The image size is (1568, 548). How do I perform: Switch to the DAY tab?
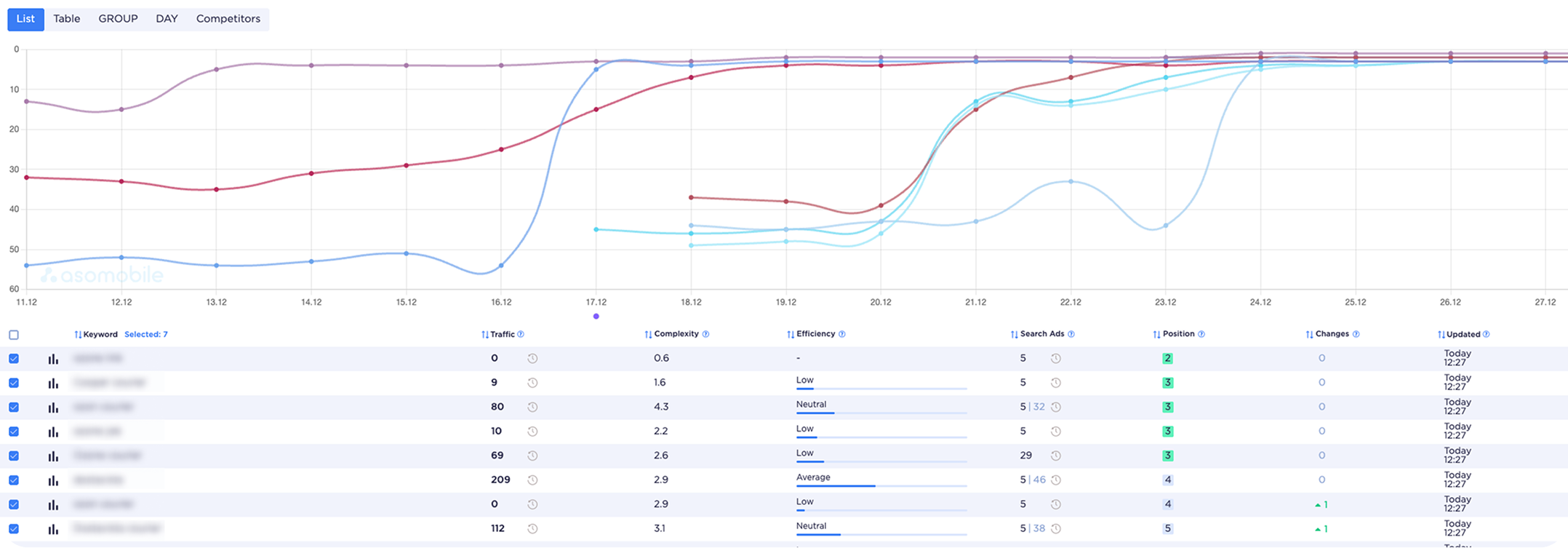coord(167,19)
